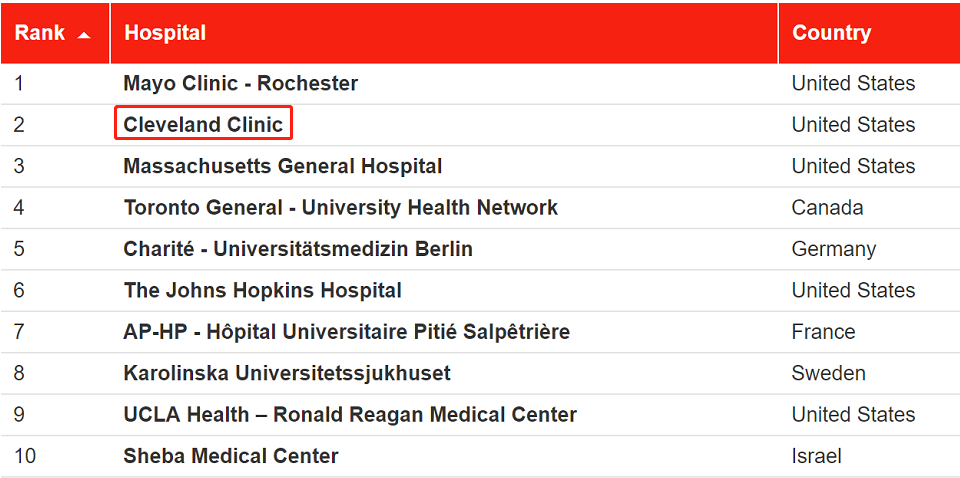The image size is (960, 478).
Task: Click the Rank sort arrow icon
Action: (84, 35)
